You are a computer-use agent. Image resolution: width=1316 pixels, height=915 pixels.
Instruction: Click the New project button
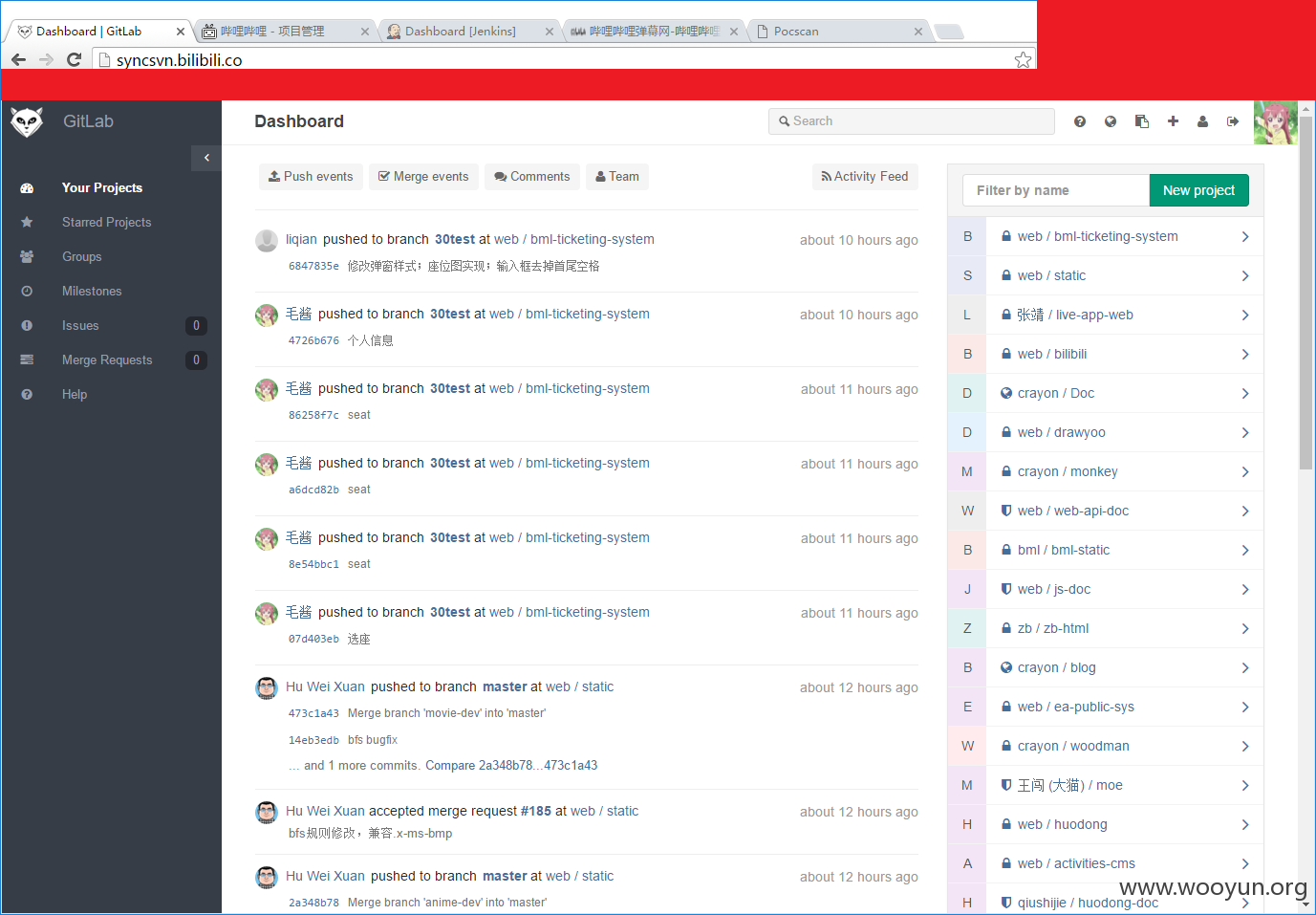click(x=1198, y=190)
